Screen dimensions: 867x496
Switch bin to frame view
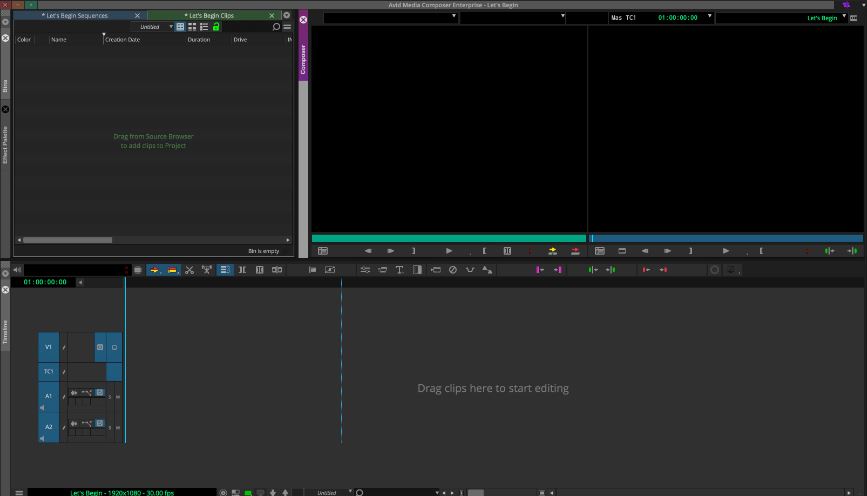click(192, 27)
